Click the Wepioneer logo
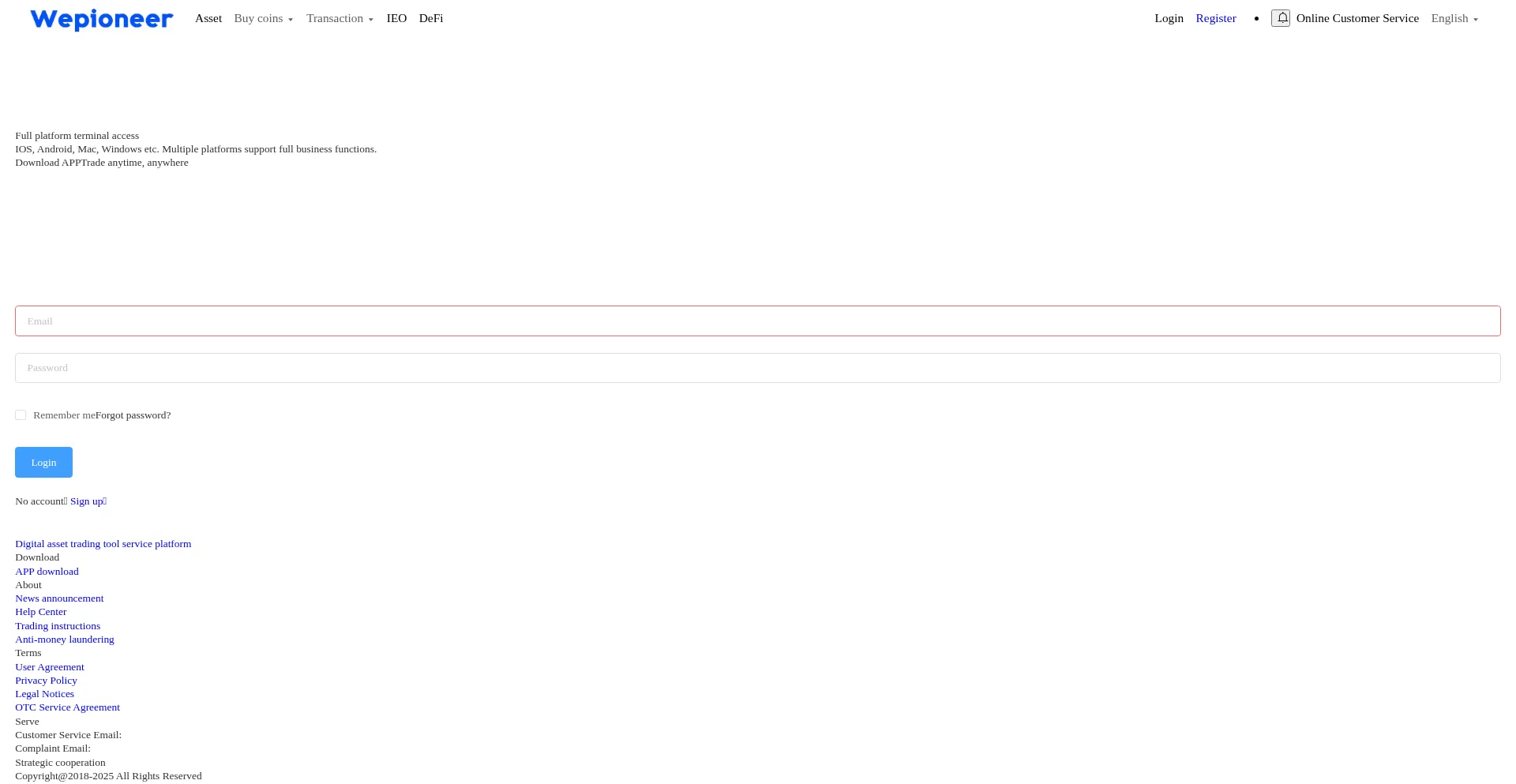 click(x=101, y=19)
